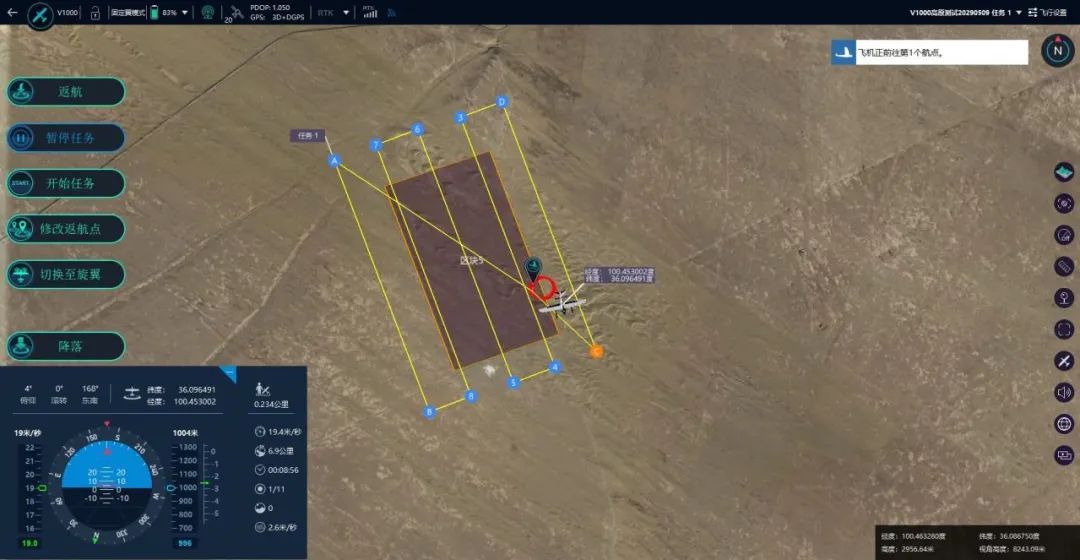1080x560 pixels.
Task: Click the back arrow in top bar
Action: coord(12,13)
